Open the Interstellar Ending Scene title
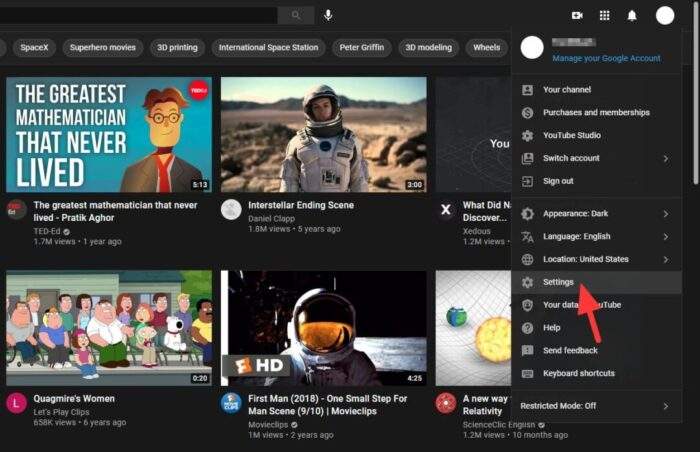This screenshot has height=452, width=700. point(301,205)
